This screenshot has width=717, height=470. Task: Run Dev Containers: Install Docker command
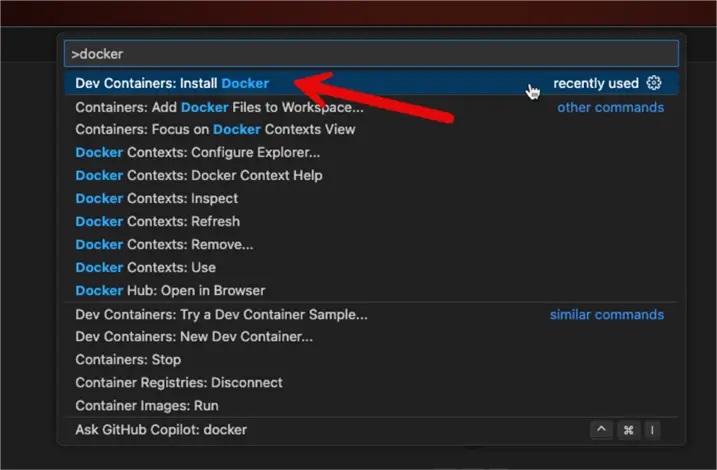coord(371,83)
